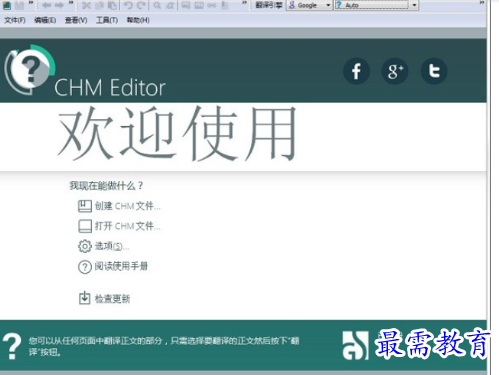Click the Copy toolbar icon
This screenshot has height=375, width=499.
point(100,5)
